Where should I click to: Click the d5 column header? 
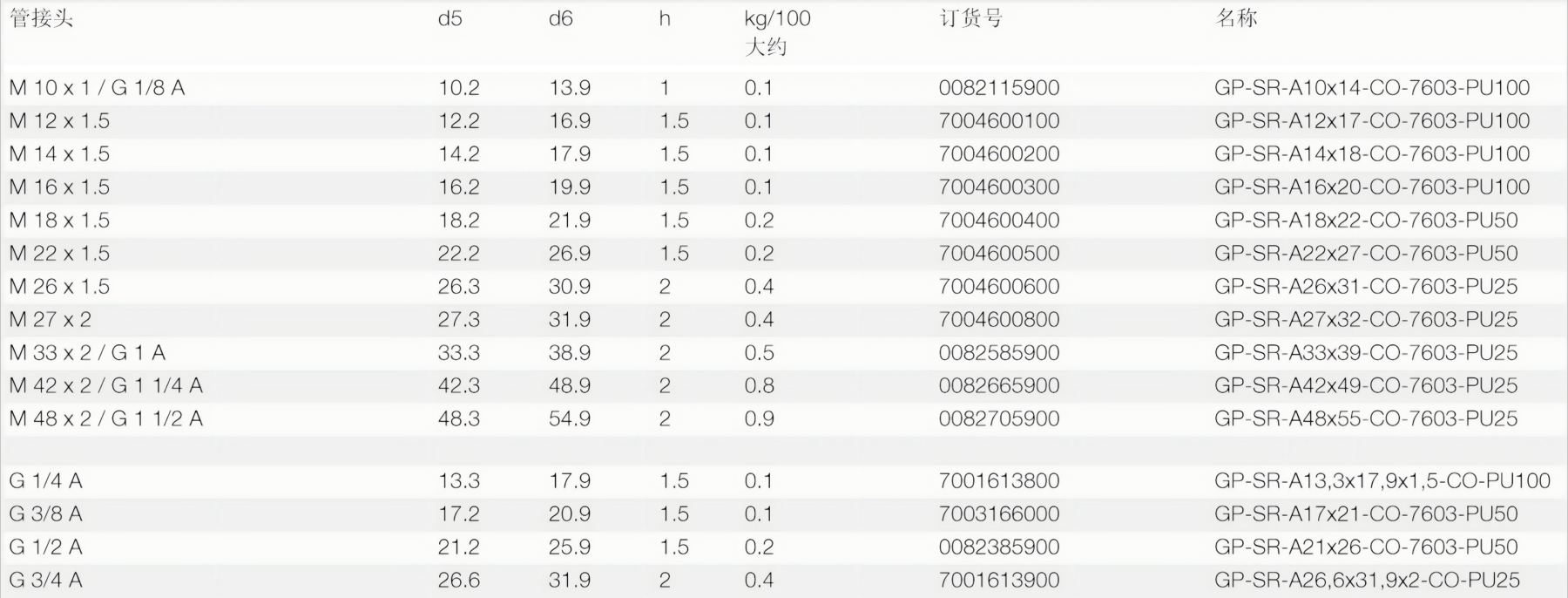tap(449, 19)
